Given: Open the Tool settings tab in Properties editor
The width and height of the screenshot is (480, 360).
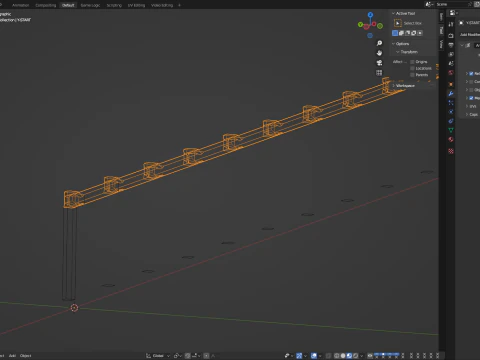Looking at the screenshot, I should 451,24.
